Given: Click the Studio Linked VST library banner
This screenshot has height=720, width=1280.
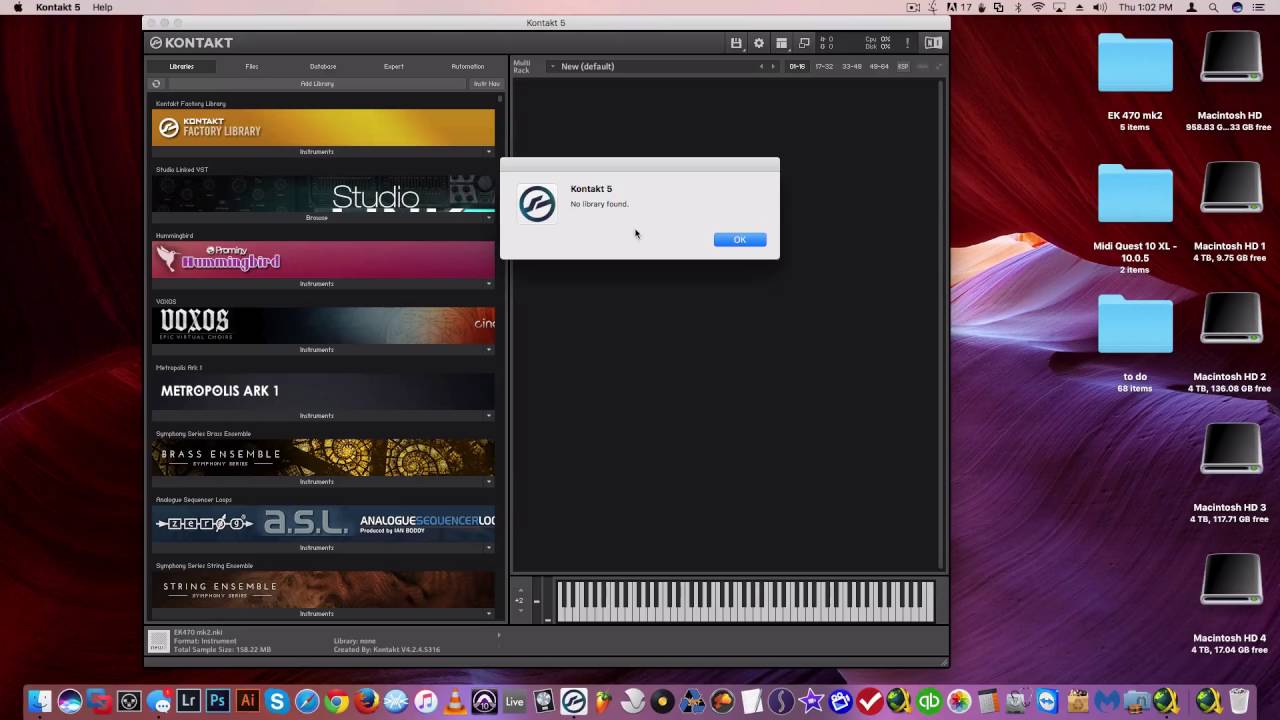Looking at the screenshot, I should click(x=323, y=194).
